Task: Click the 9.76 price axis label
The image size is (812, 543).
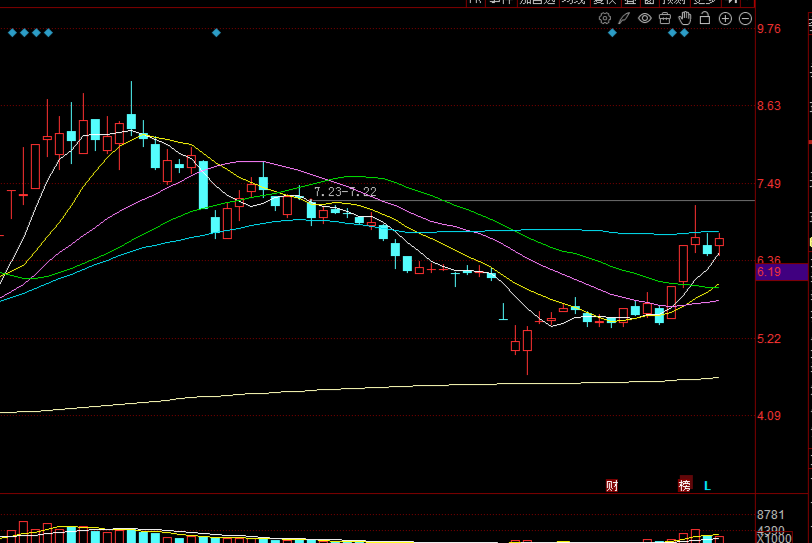Action: (x=769, y=29)
